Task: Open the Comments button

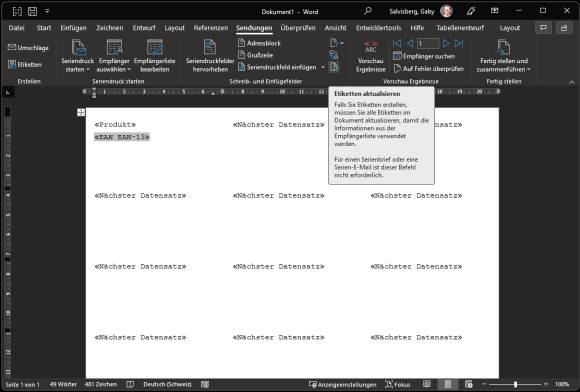Action: tap(543, 28)
